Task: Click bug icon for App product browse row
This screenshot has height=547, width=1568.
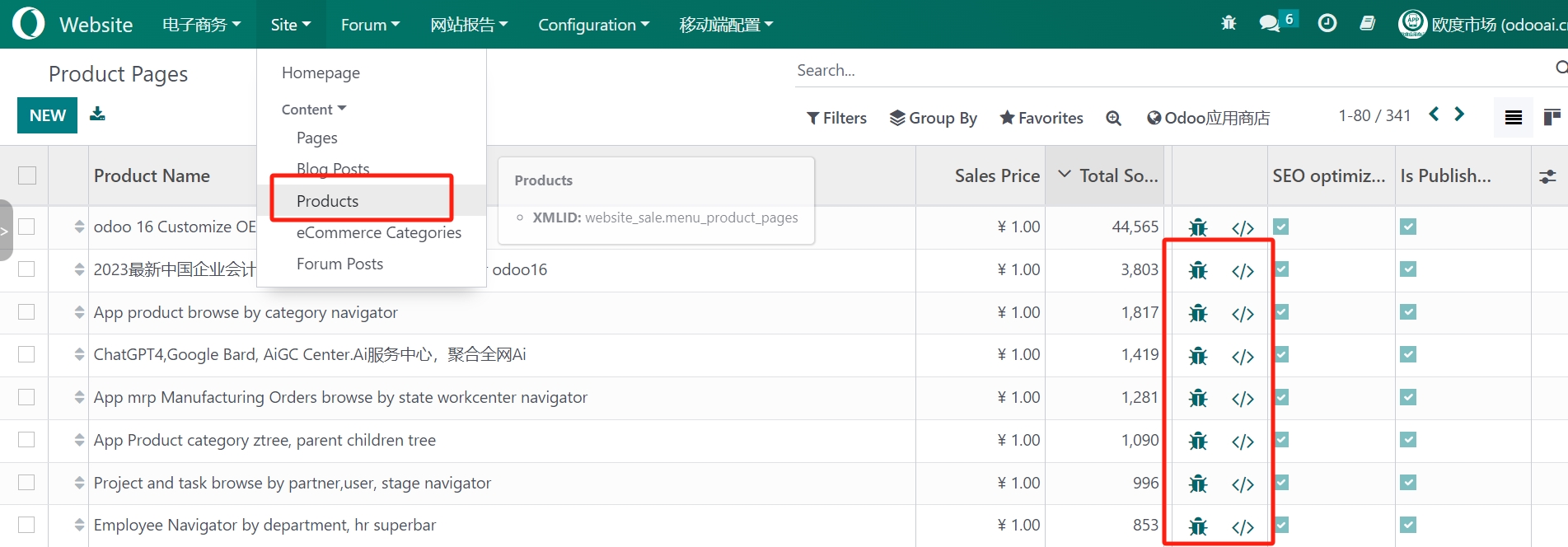Action: tap(1198, 313)
